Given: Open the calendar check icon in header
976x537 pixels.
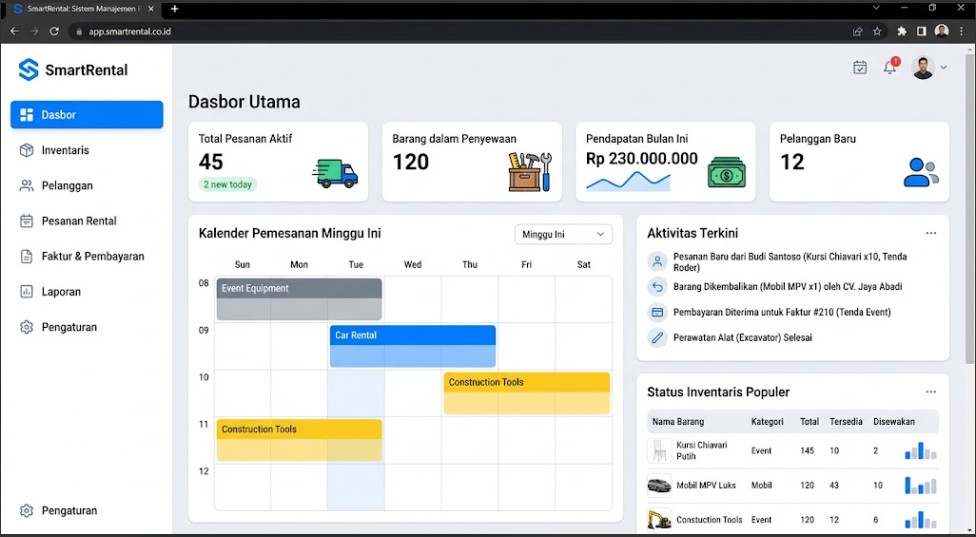Looking at the screenshot, I should [860, 67].
